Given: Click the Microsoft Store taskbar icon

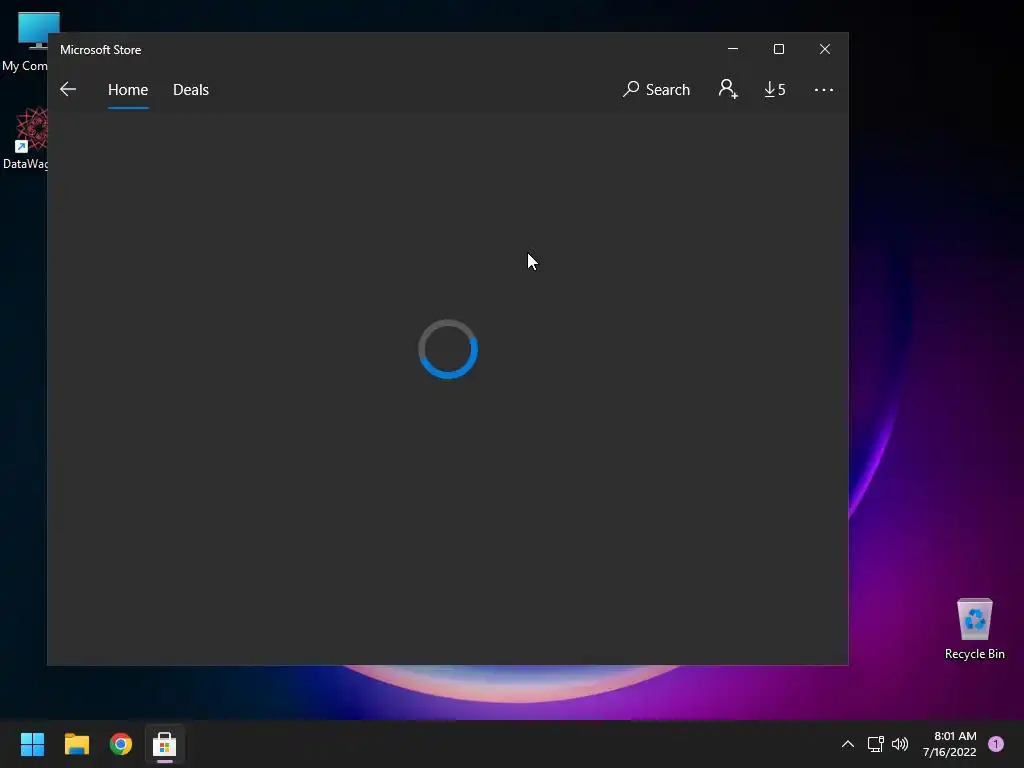Looking at the screenshot, I should point(165,744).
